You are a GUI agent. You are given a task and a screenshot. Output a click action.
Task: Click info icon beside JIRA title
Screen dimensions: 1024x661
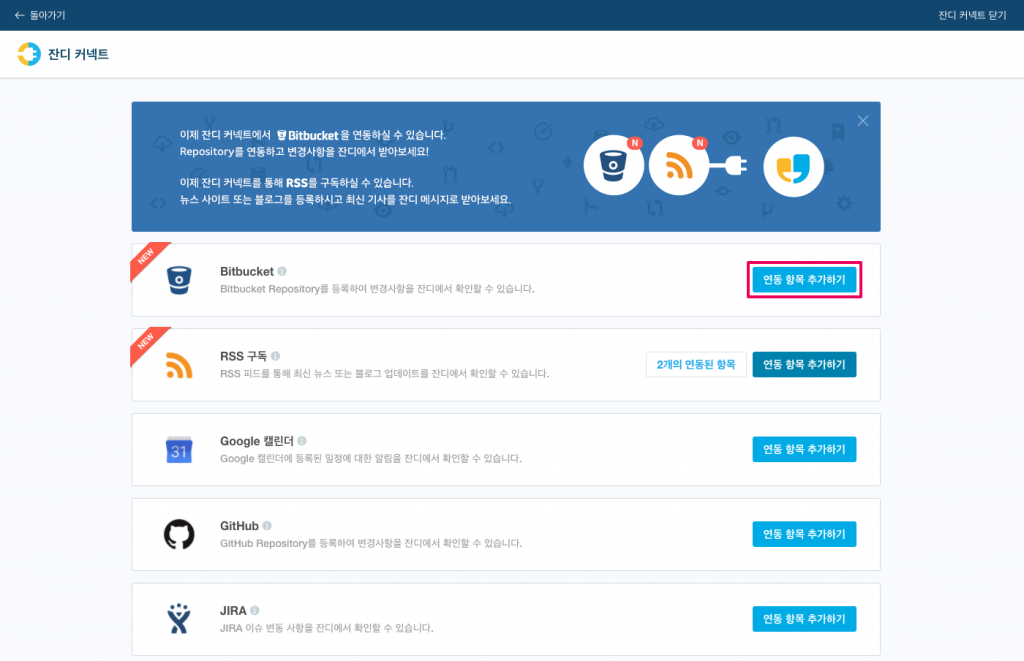[x=255, y=610]
